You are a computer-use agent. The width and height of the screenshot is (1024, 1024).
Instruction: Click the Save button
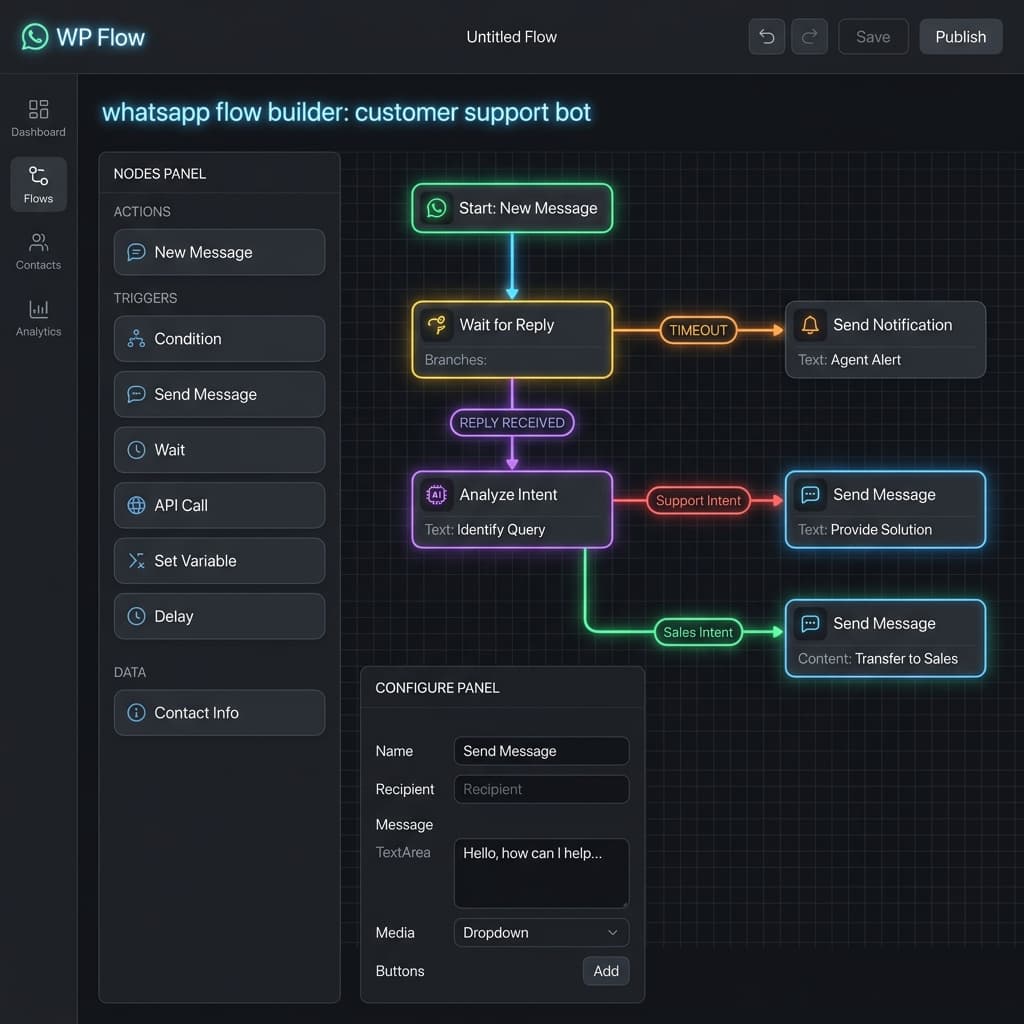click(x=873, y=37)
